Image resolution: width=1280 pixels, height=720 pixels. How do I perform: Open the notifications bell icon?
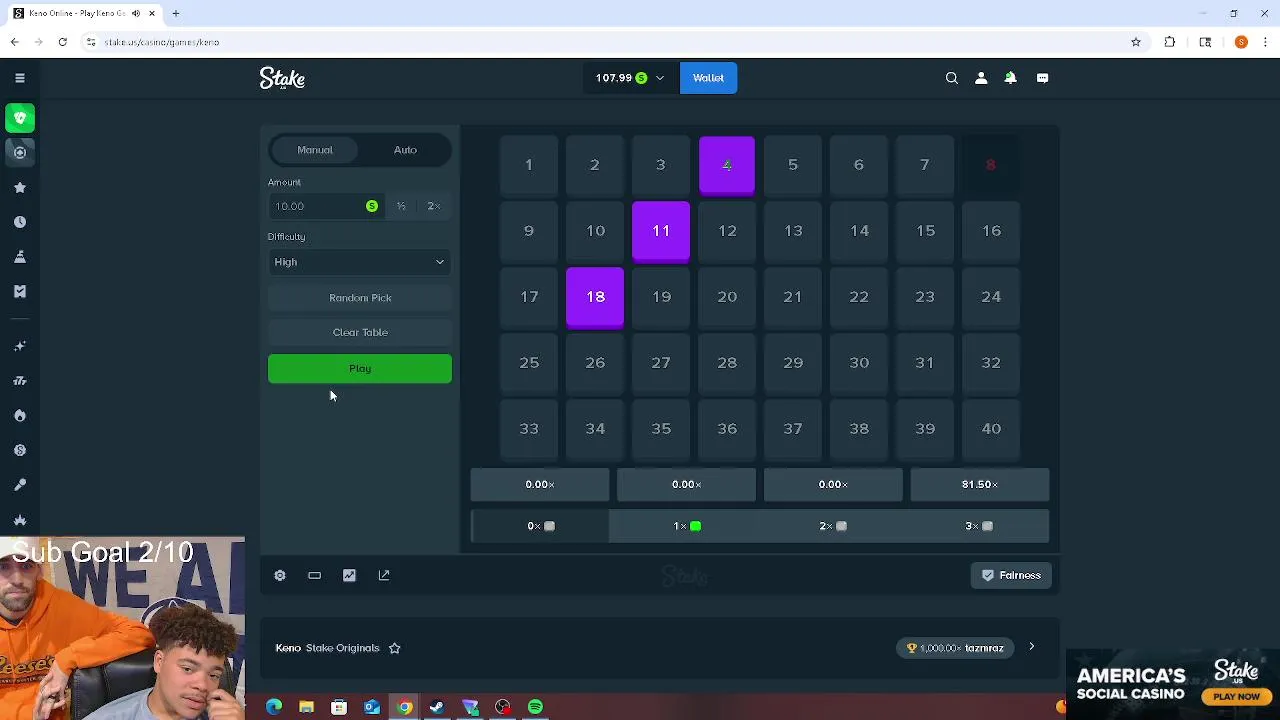(1010, 78)
